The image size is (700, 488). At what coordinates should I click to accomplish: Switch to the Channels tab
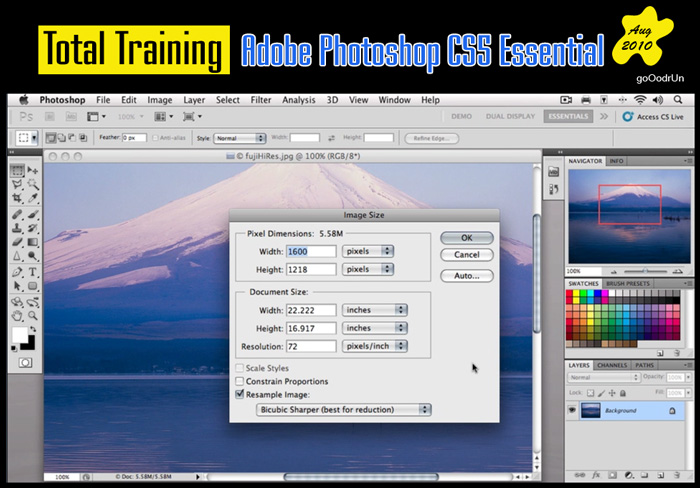pos(612,365)
